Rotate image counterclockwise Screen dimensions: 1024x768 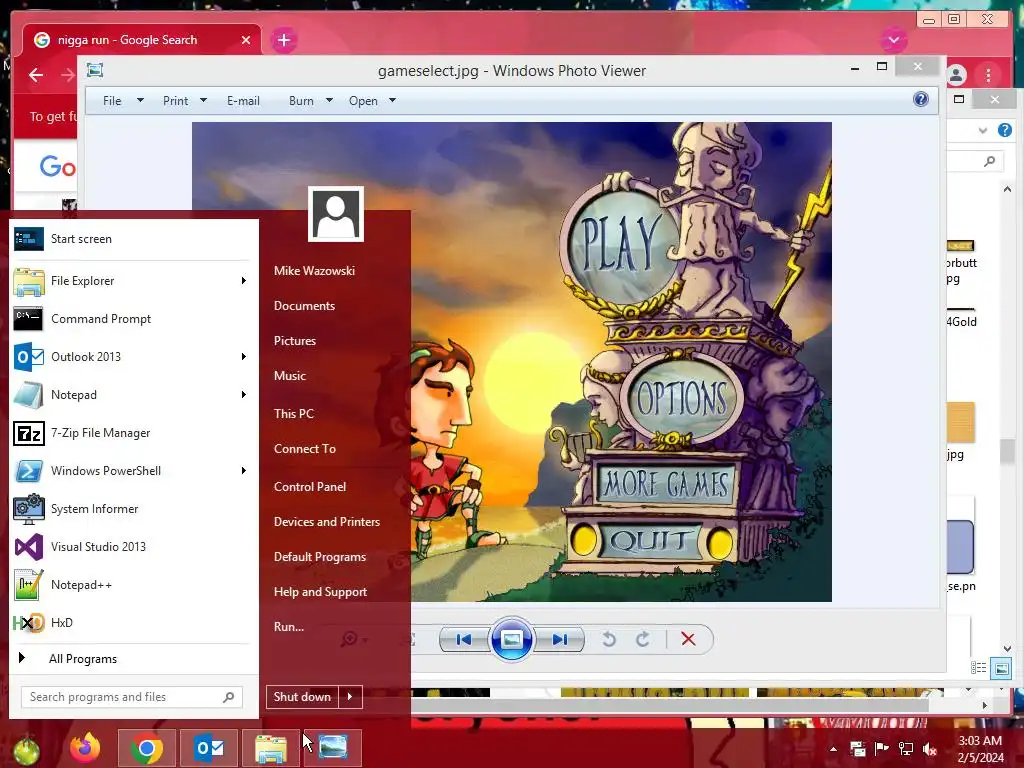[609, 639]
